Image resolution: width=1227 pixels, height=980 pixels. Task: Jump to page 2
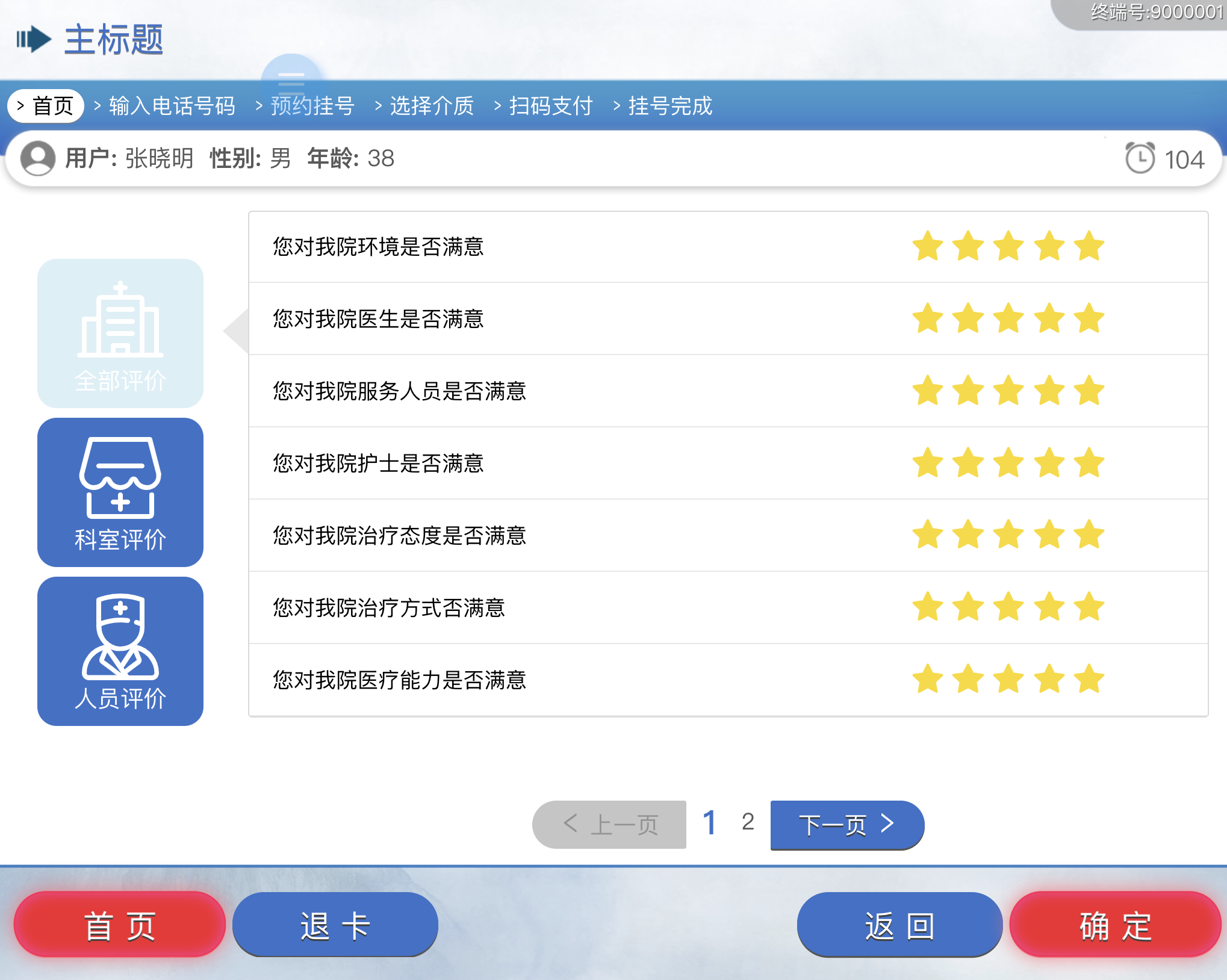748,822
